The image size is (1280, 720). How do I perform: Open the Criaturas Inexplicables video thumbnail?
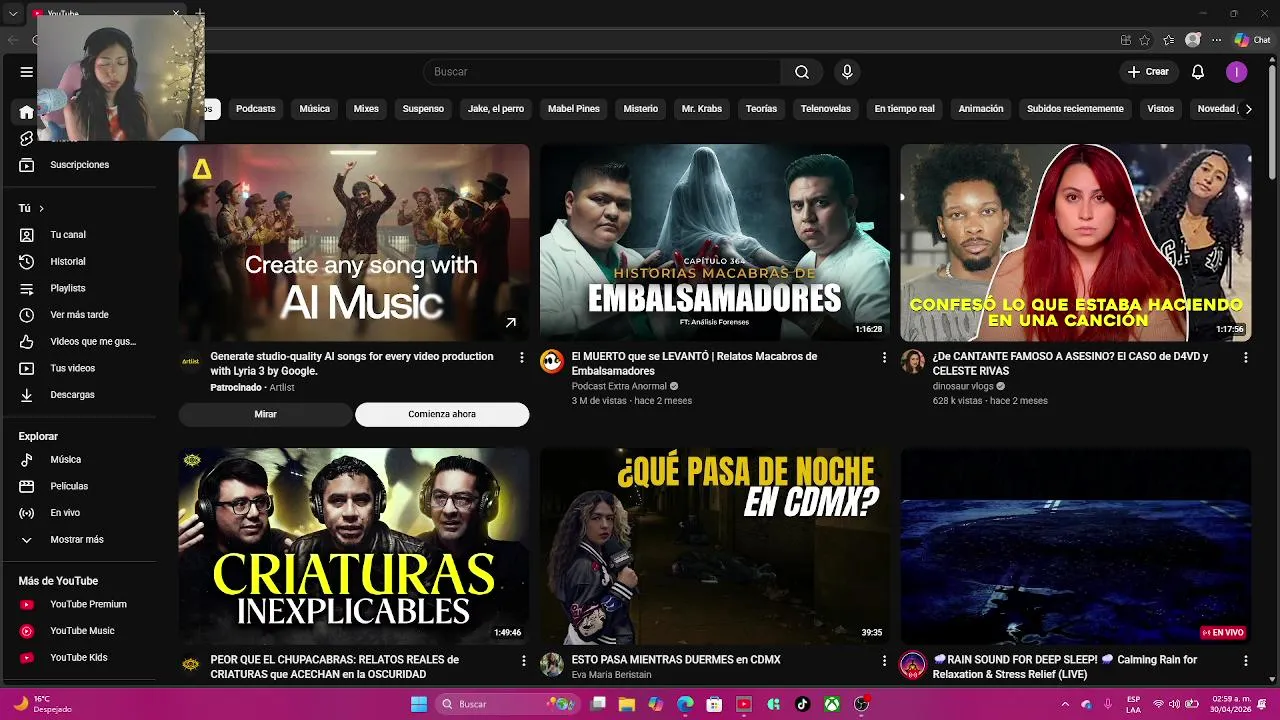pos(354,546)
